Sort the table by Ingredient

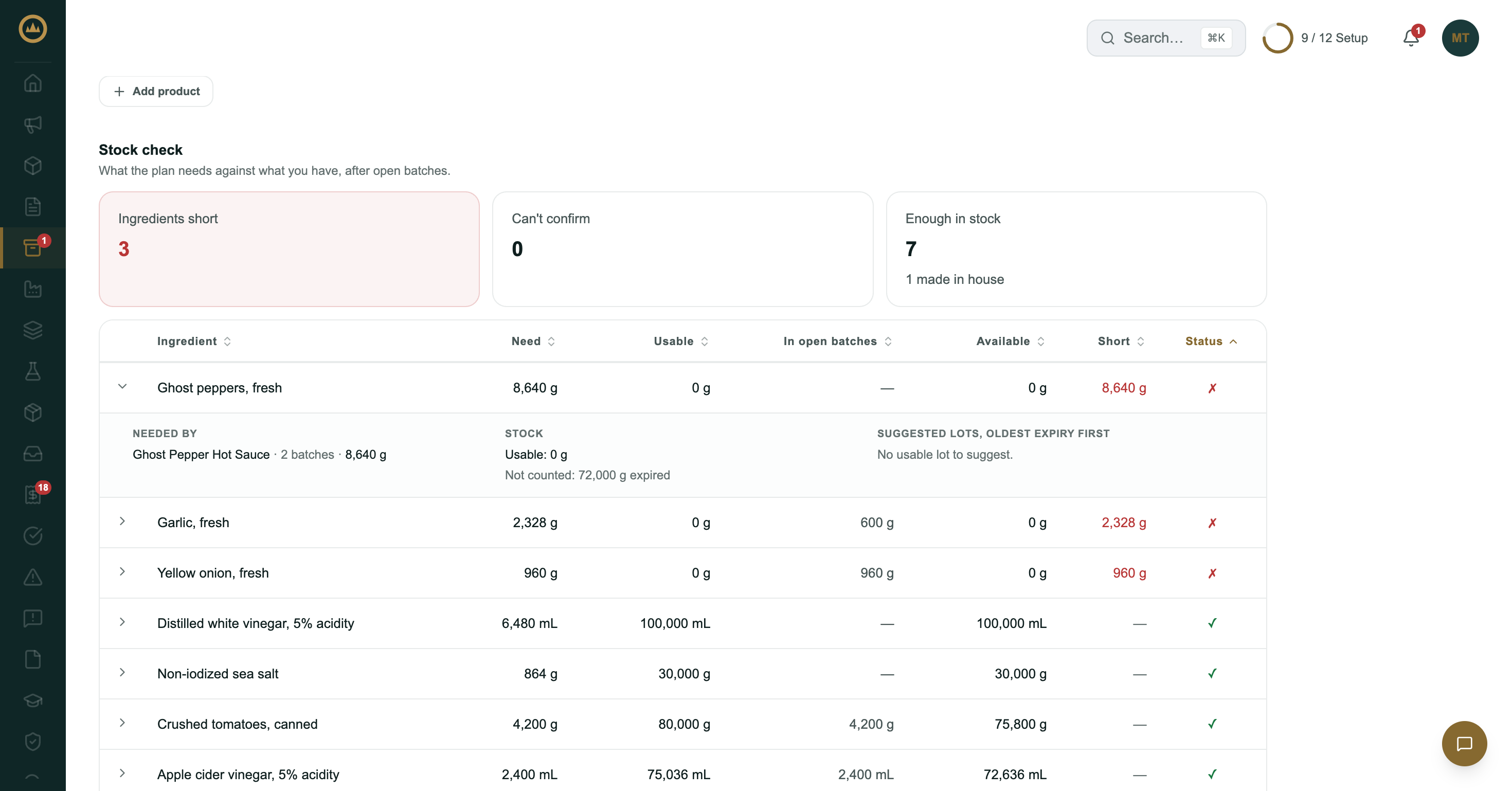[x=194, y=341]
